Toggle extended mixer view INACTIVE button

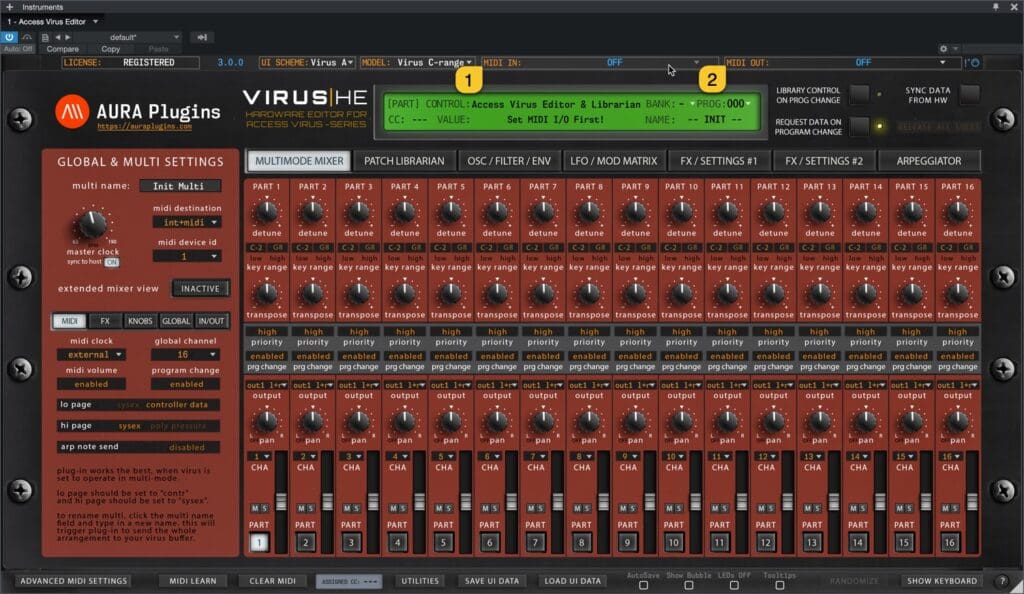tap(200, 289)
